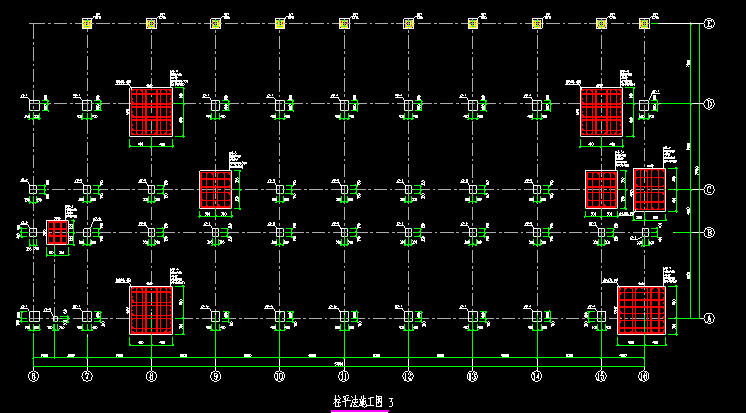Click the drawing title text at bottom
The height and width of the screenshot is (413, 746).
[x=363, y=402]
